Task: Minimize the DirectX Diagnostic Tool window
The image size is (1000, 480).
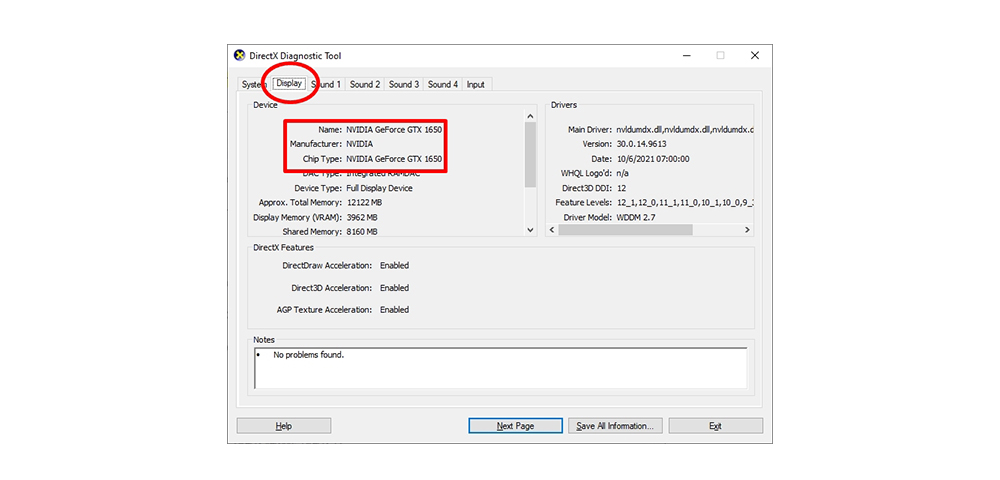Action: (686, 55)
